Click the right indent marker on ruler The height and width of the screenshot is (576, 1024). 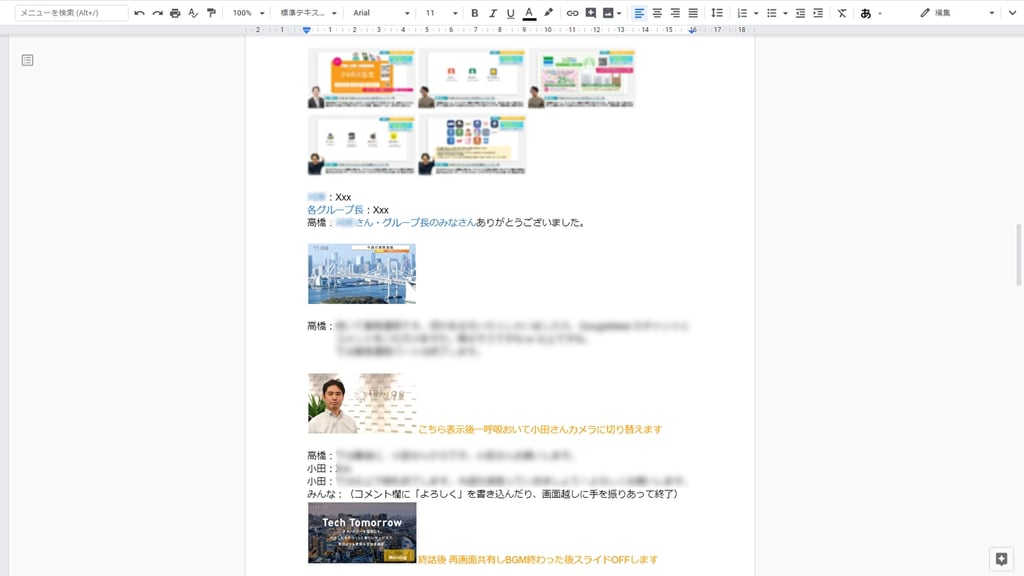pos(692,30)
